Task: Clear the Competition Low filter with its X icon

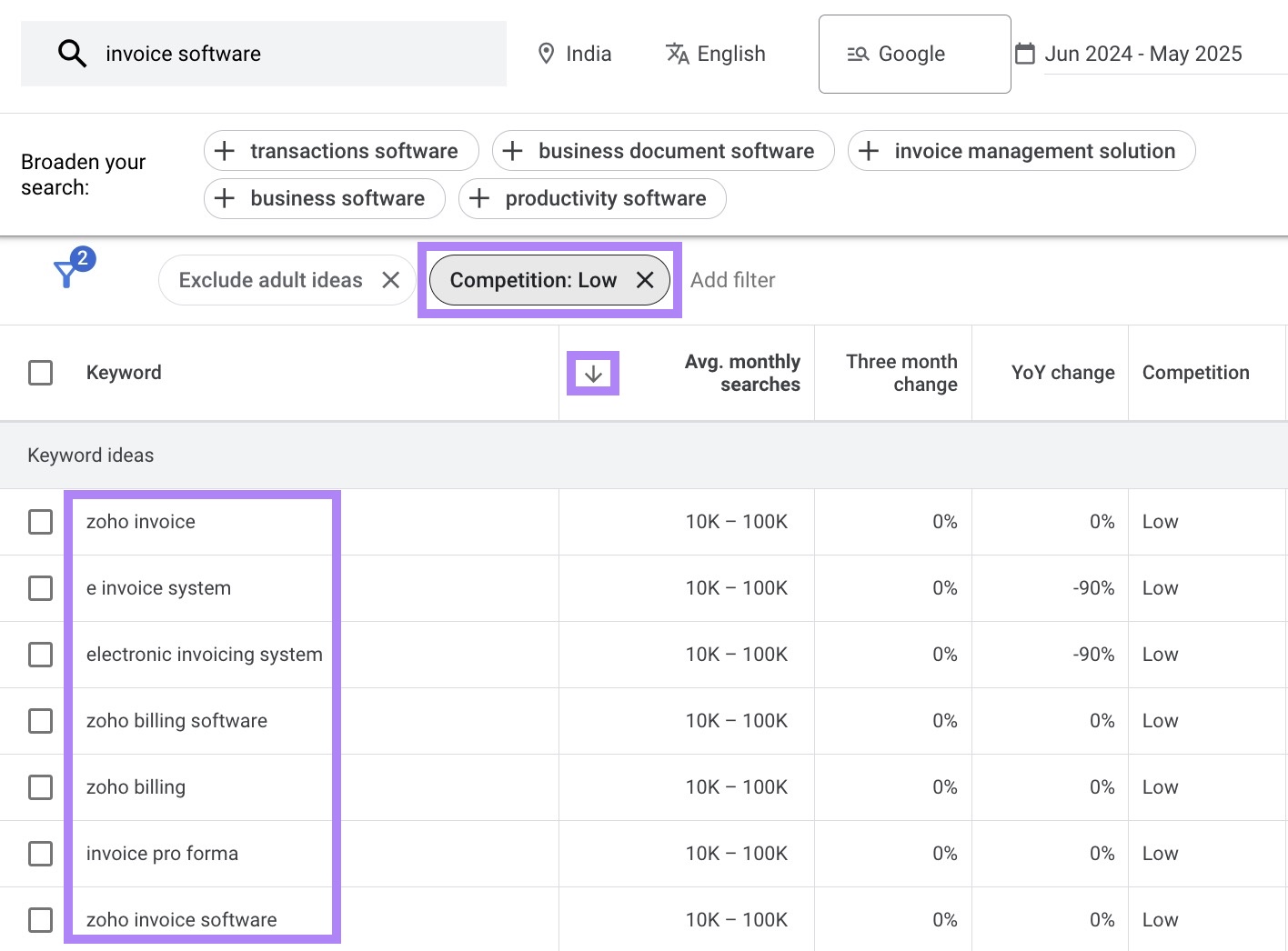Action: (x=646, y=280)
